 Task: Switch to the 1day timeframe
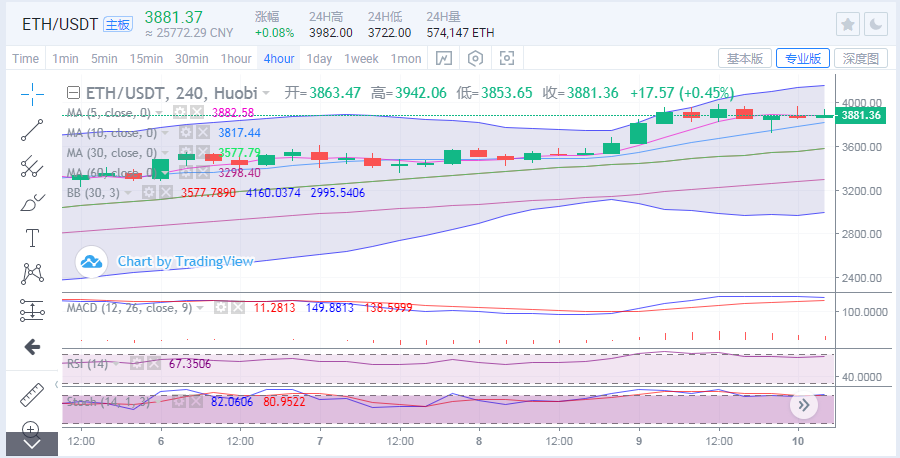pyautogui.click(x=319, y=58)
